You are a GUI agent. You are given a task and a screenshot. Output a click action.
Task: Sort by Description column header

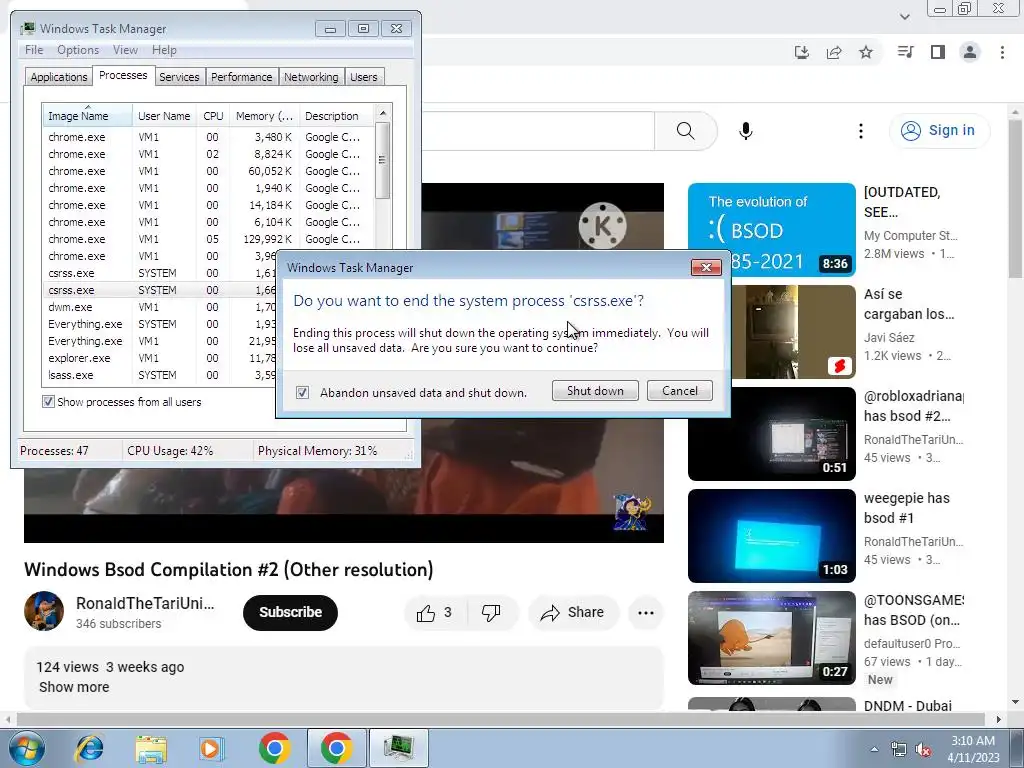tap(337, 116)
